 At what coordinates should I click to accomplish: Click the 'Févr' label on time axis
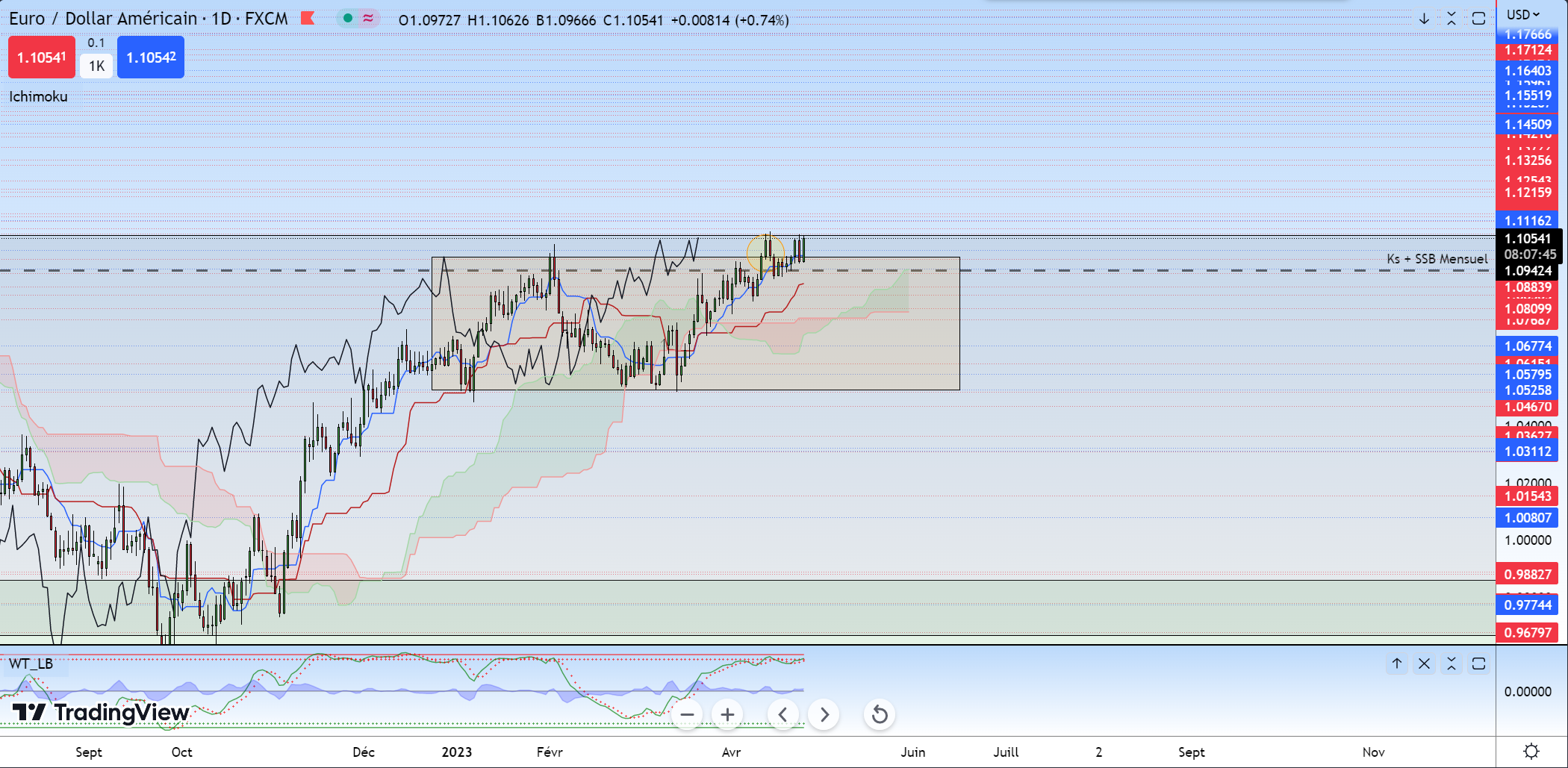click(550, 752)
